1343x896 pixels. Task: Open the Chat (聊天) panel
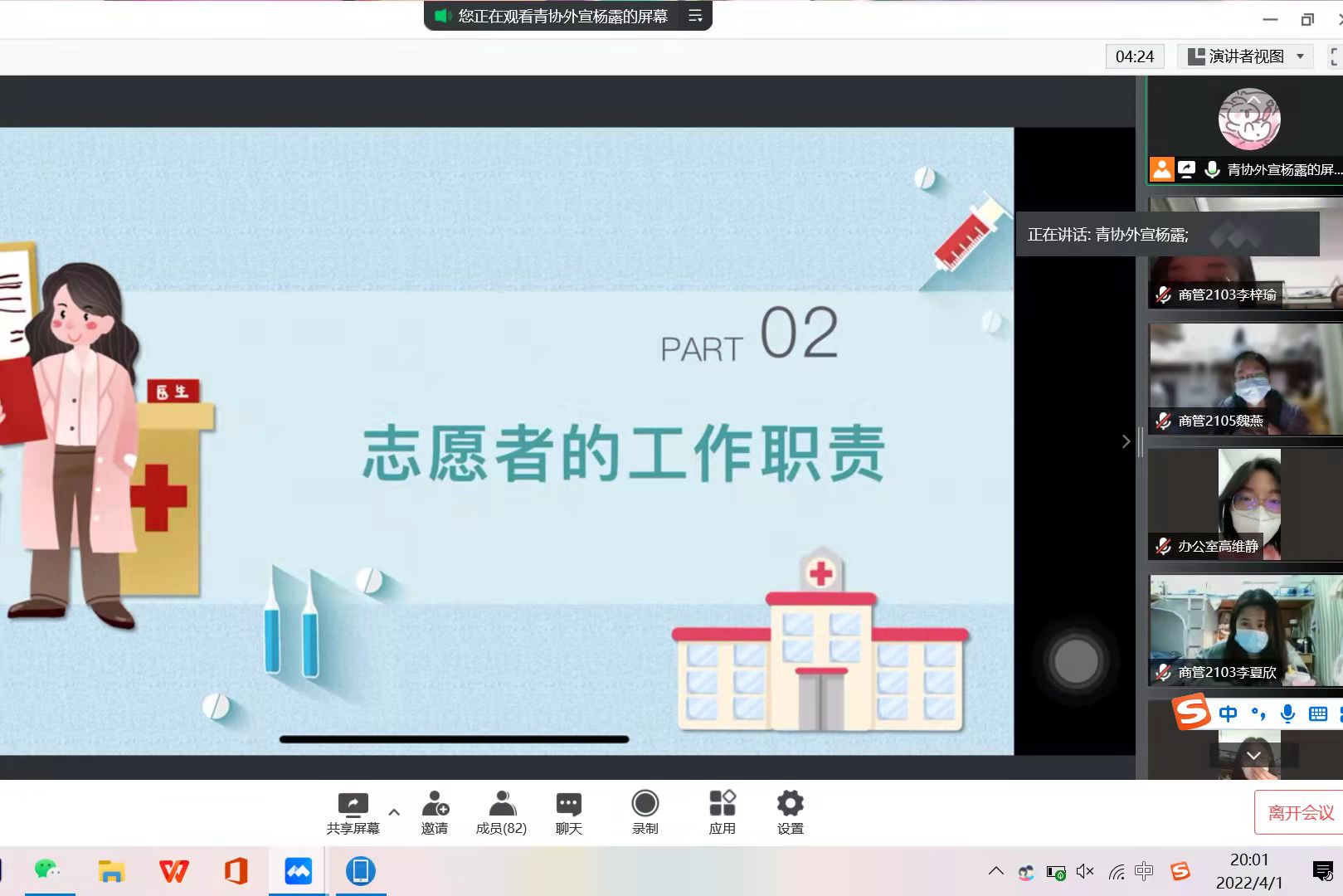point(568,812)
